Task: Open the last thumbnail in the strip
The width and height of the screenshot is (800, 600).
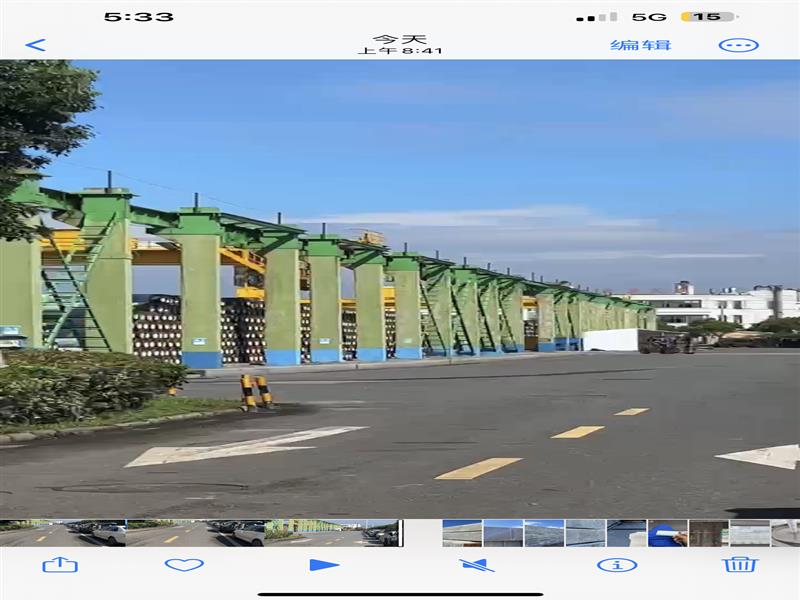Action: (785, 533)
